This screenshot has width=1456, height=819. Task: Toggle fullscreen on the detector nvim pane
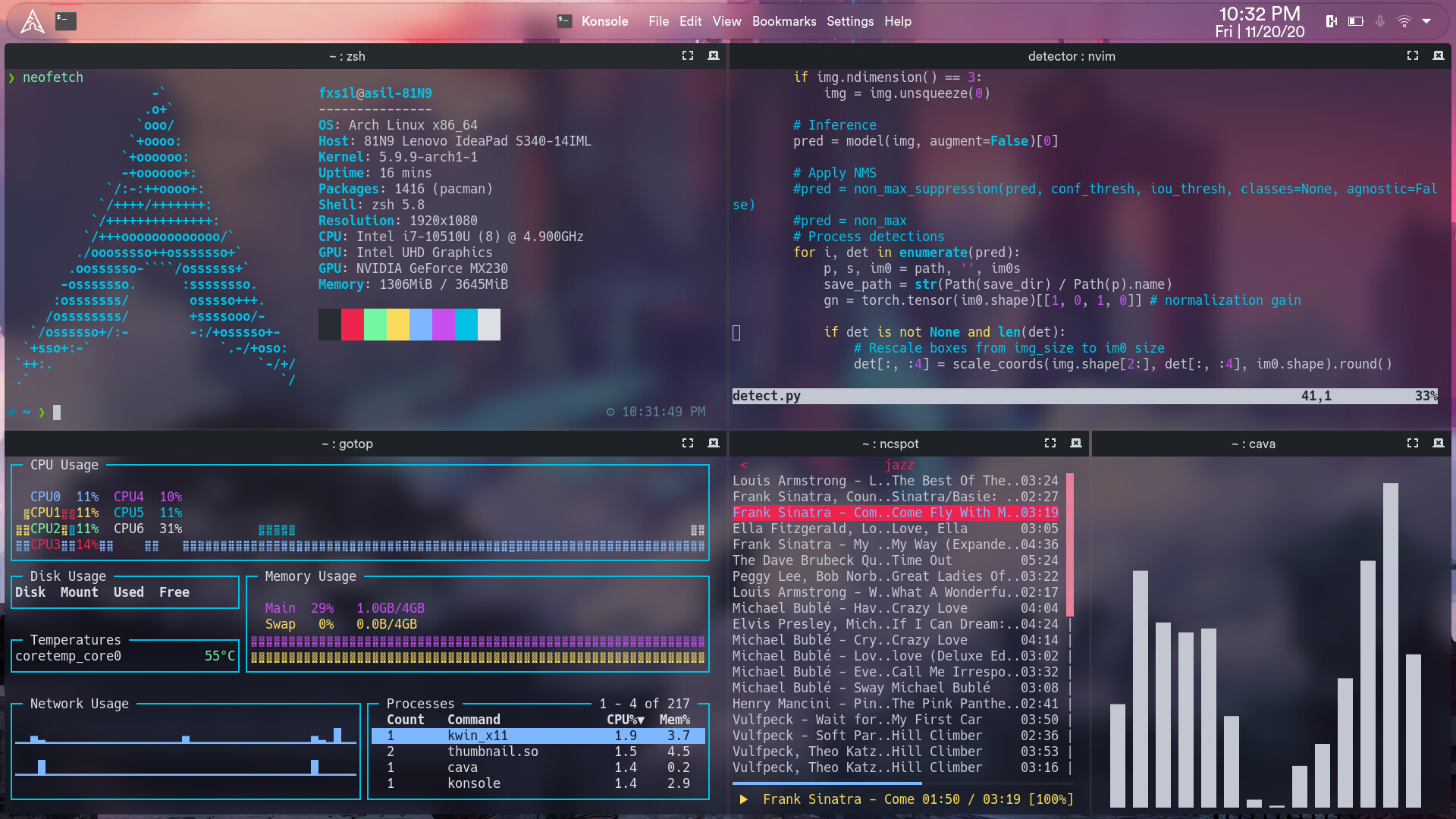1412,55
